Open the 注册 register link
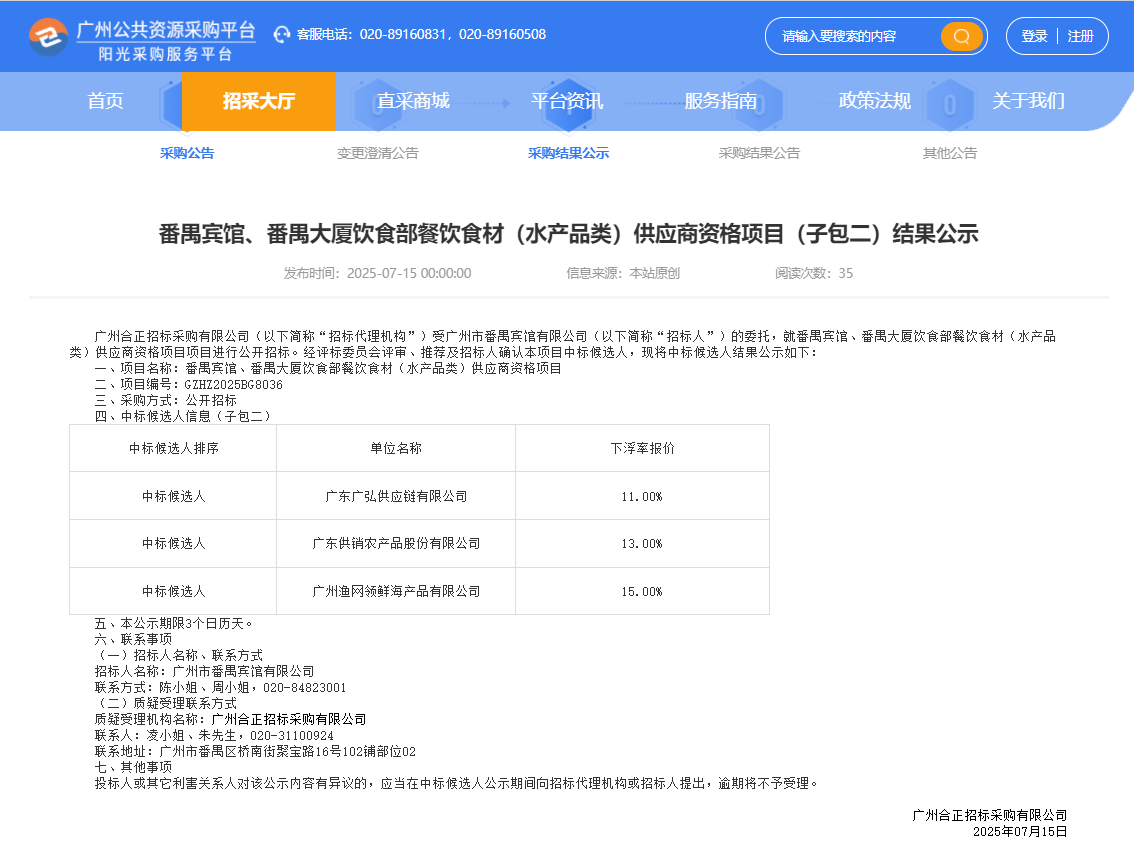Viewport: 1134px width, 861px height. [1080, 36]
